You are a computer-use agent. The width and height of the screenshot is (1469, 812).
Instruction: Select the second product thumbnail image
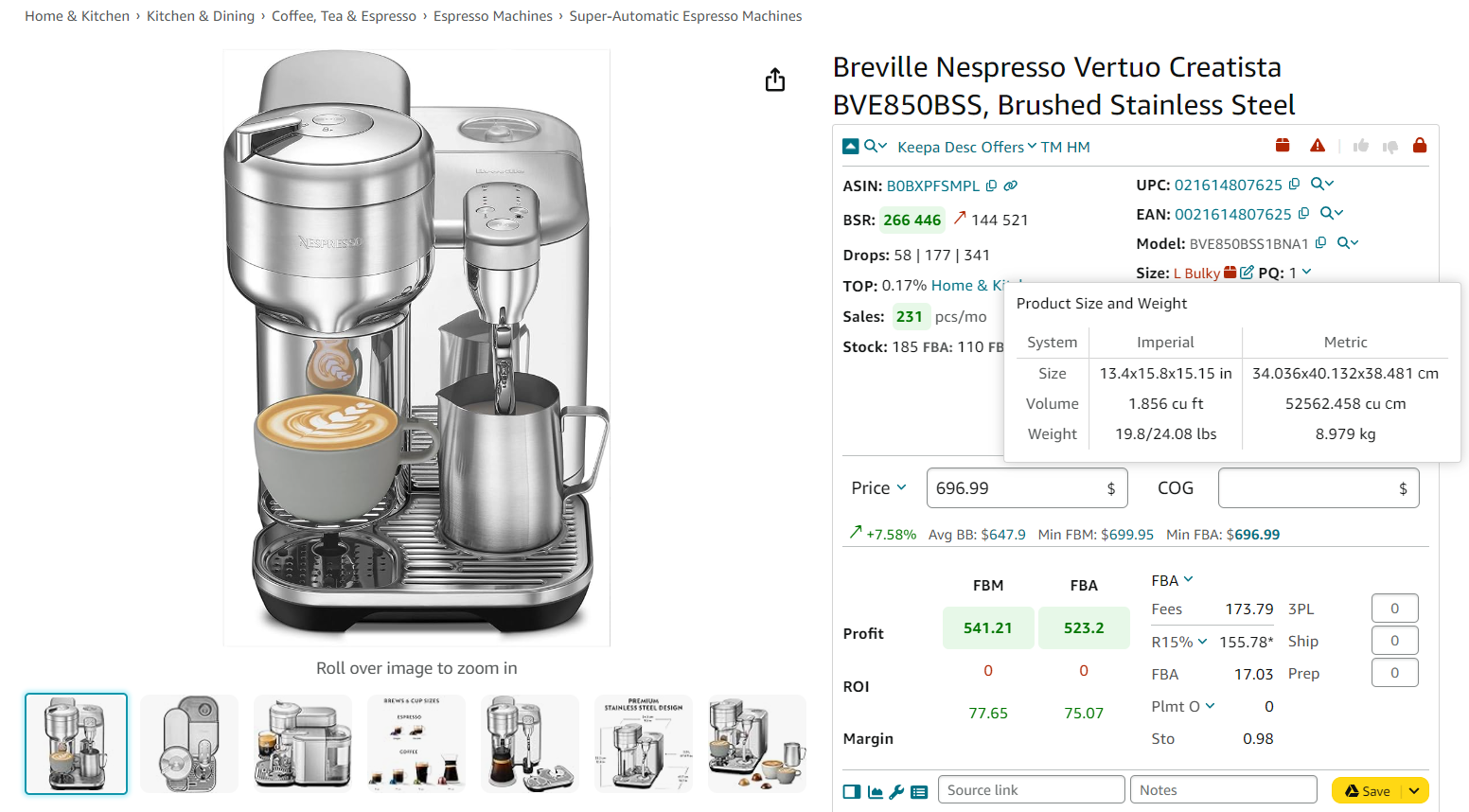point(189,744)
